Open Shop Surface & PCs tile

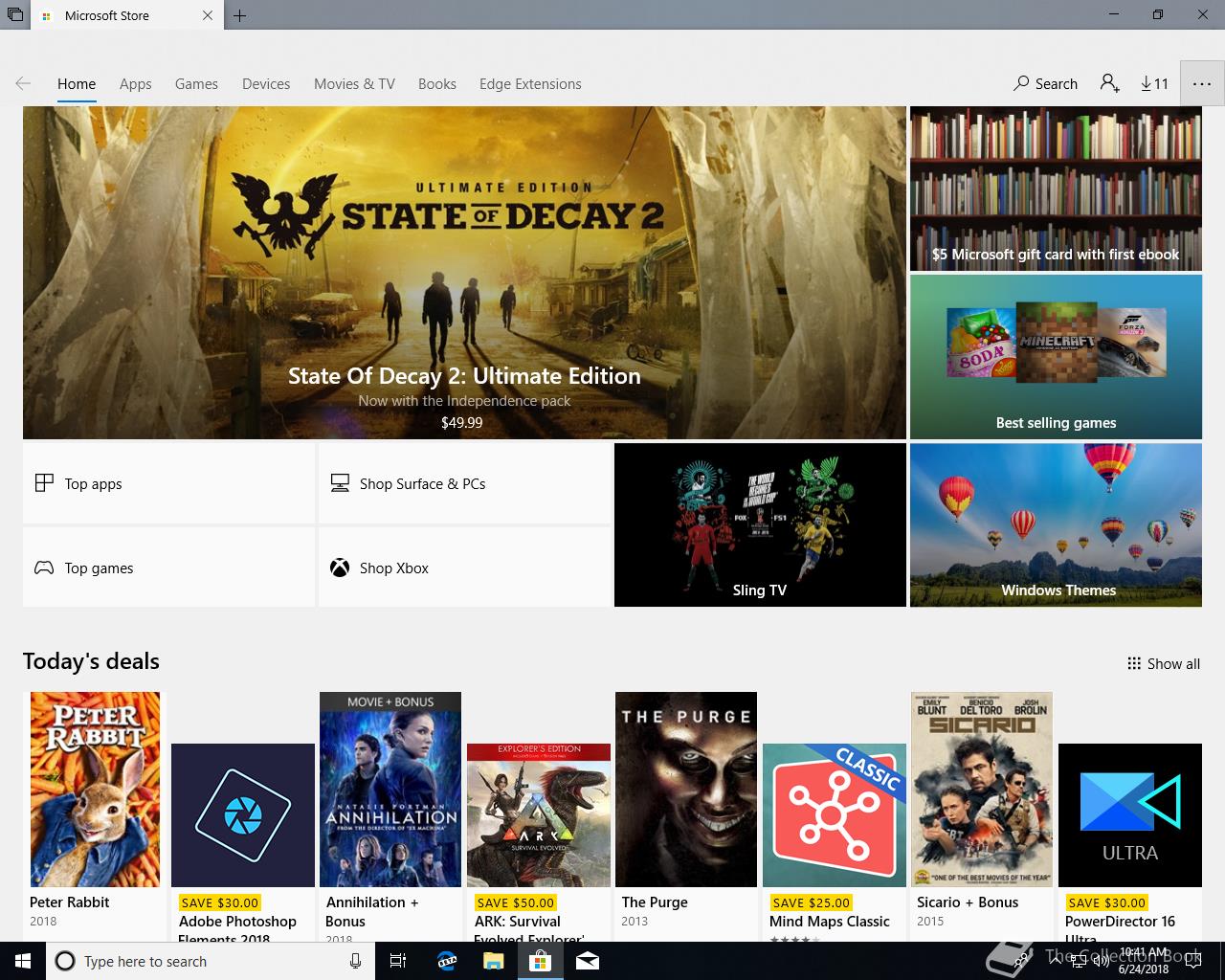pyautogui.click(x=464, y=483)
